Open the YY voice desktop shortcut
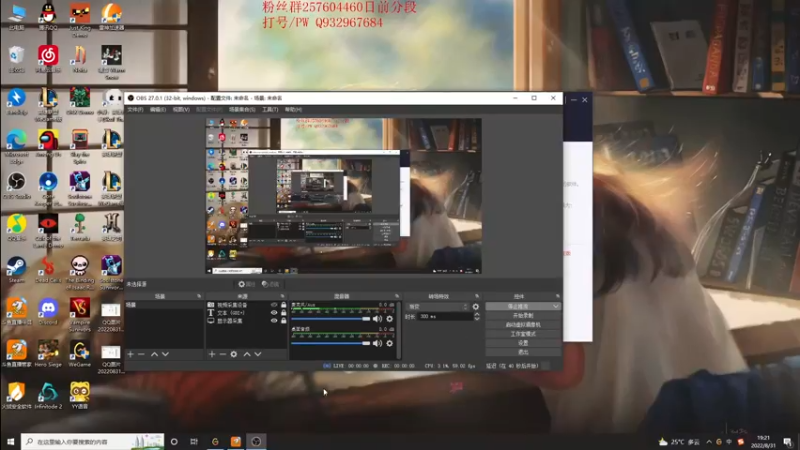 pos(80,396)
